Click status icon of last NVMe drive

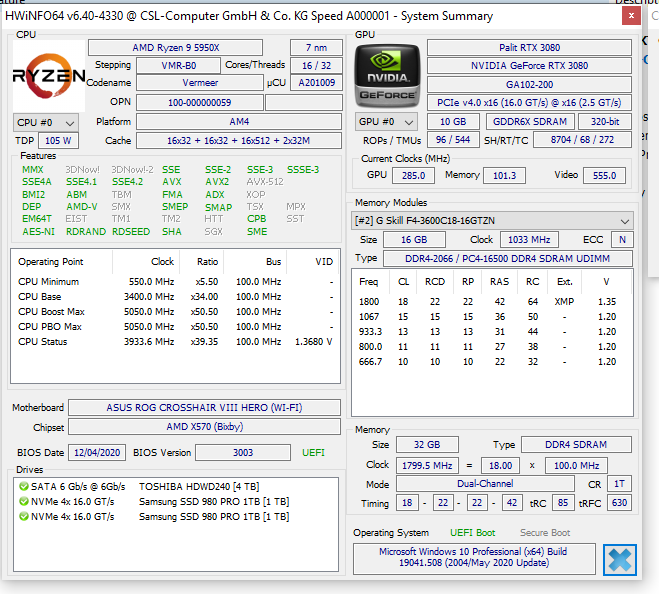point(24,517)
